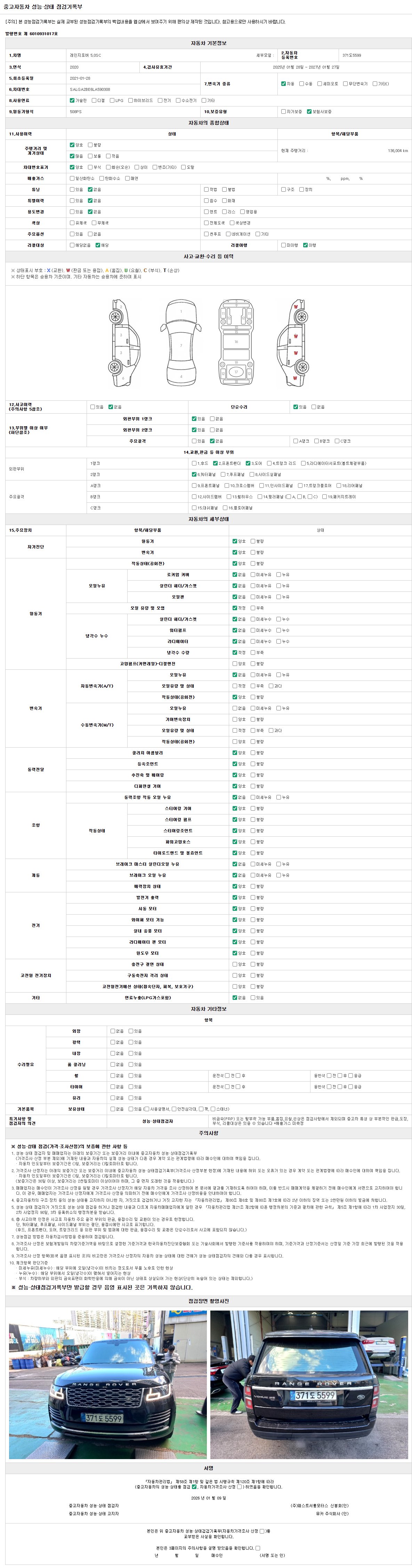Toggle 없음 checkbox for 사고이력
The width and height of the screenshot is (412, 1568).
tap(111, 407)
